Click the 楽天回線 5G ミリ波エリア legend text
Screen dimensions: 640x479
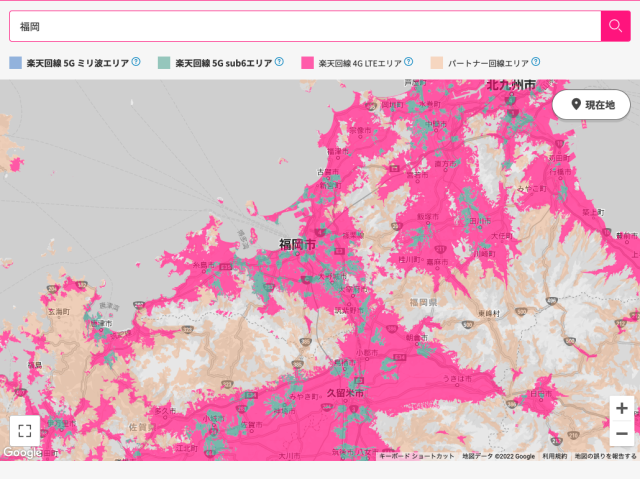78,63
